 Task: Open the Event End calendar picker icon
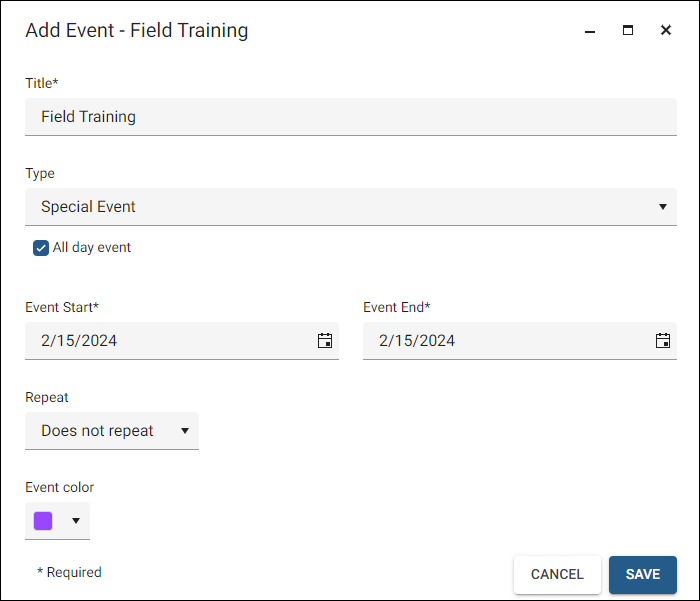pos(662,341)
